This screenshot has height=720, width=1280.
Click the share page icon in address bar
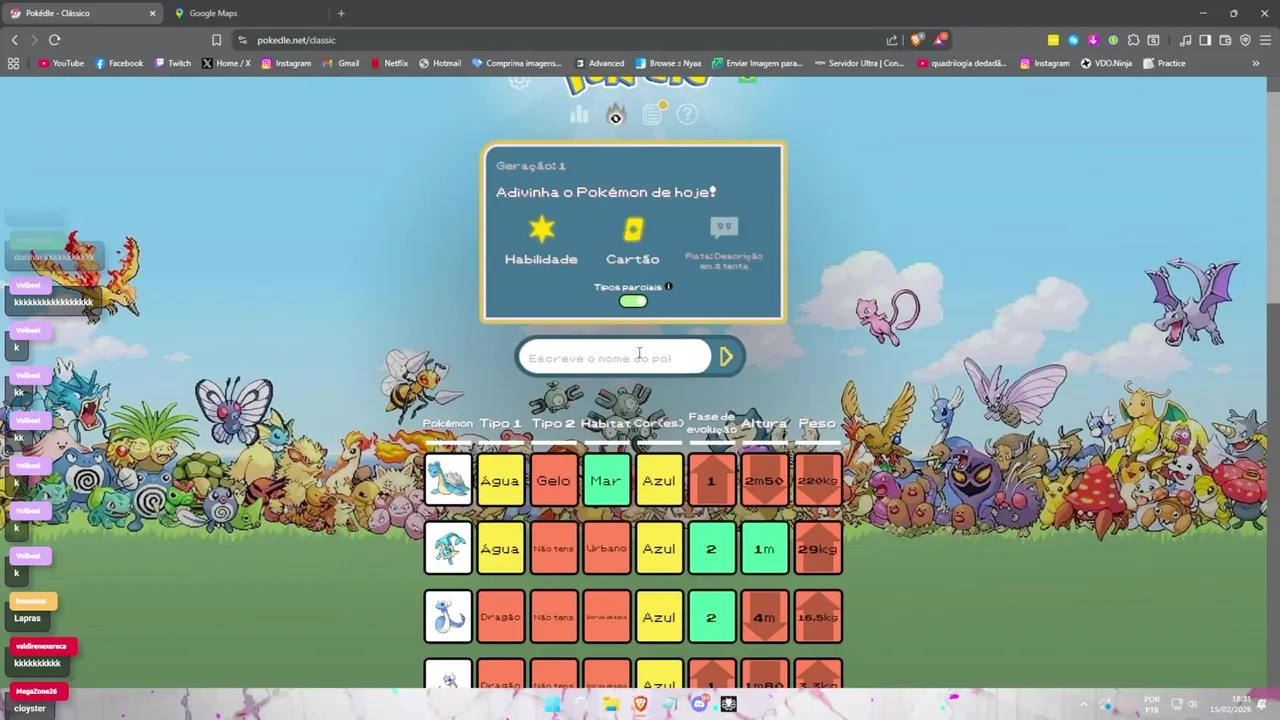892,40
